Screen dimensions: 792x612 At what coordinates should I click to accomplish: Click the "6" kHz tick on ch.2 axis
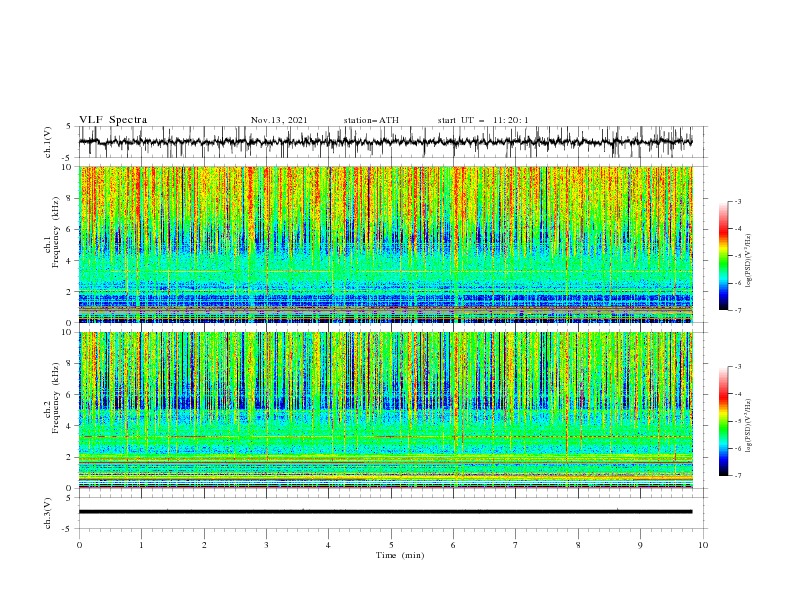[x=70, y=395]
